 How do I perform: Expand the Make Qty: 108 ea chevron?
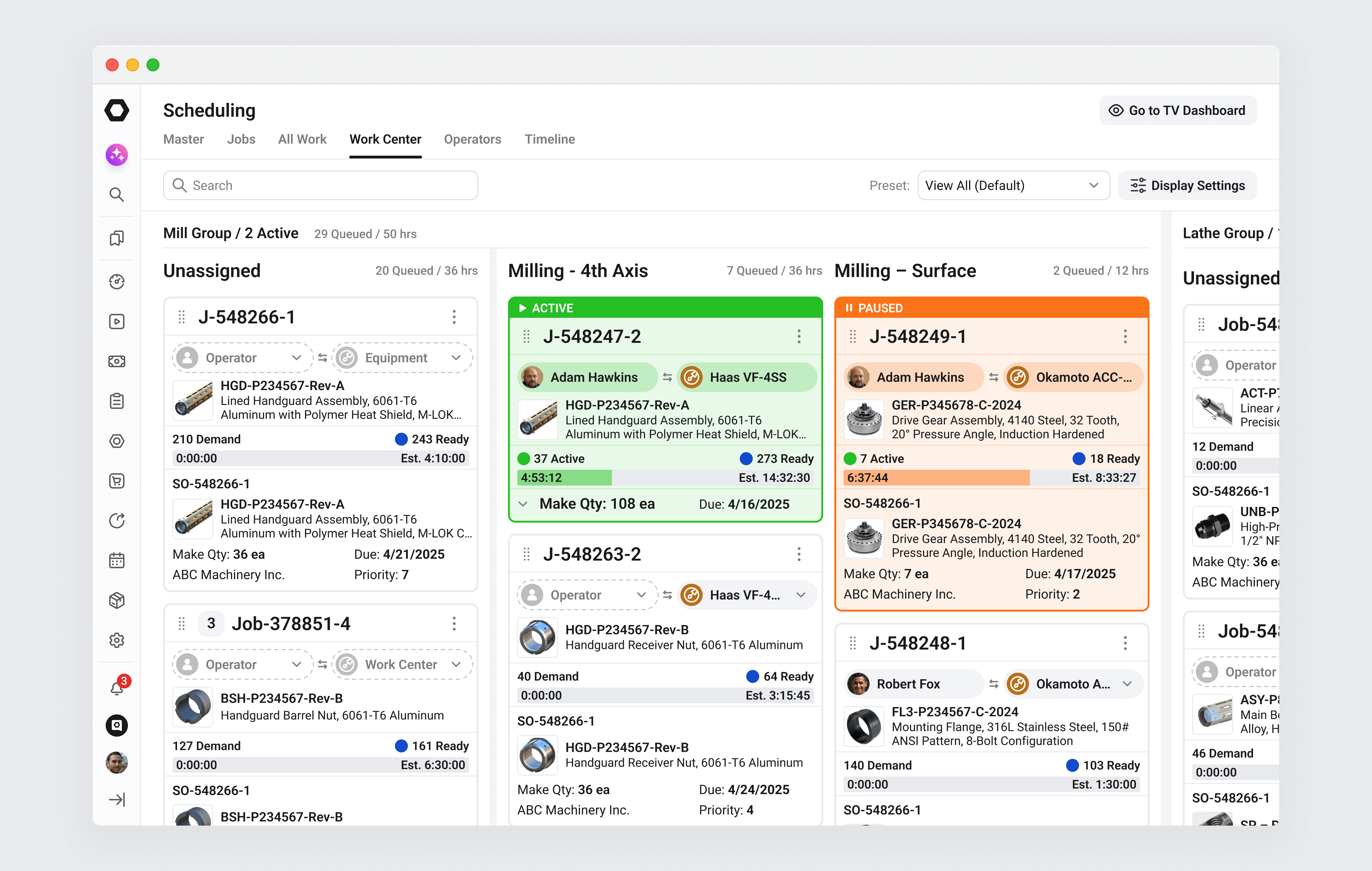(x=523, y=504)
